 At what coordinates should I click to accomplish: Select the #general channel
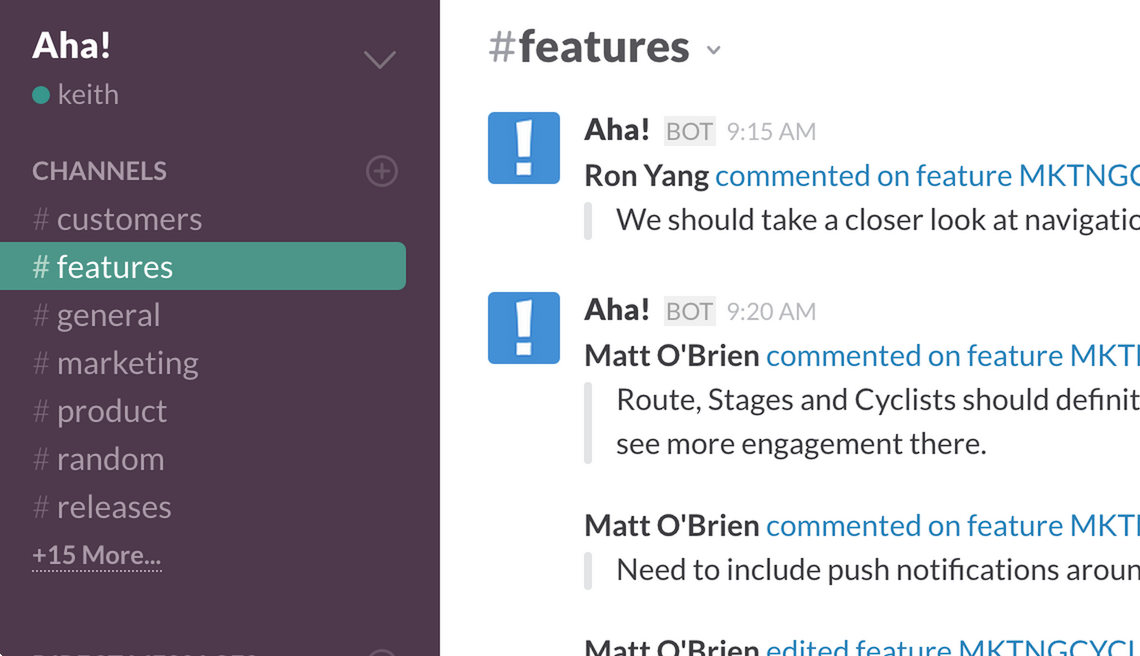96,316
